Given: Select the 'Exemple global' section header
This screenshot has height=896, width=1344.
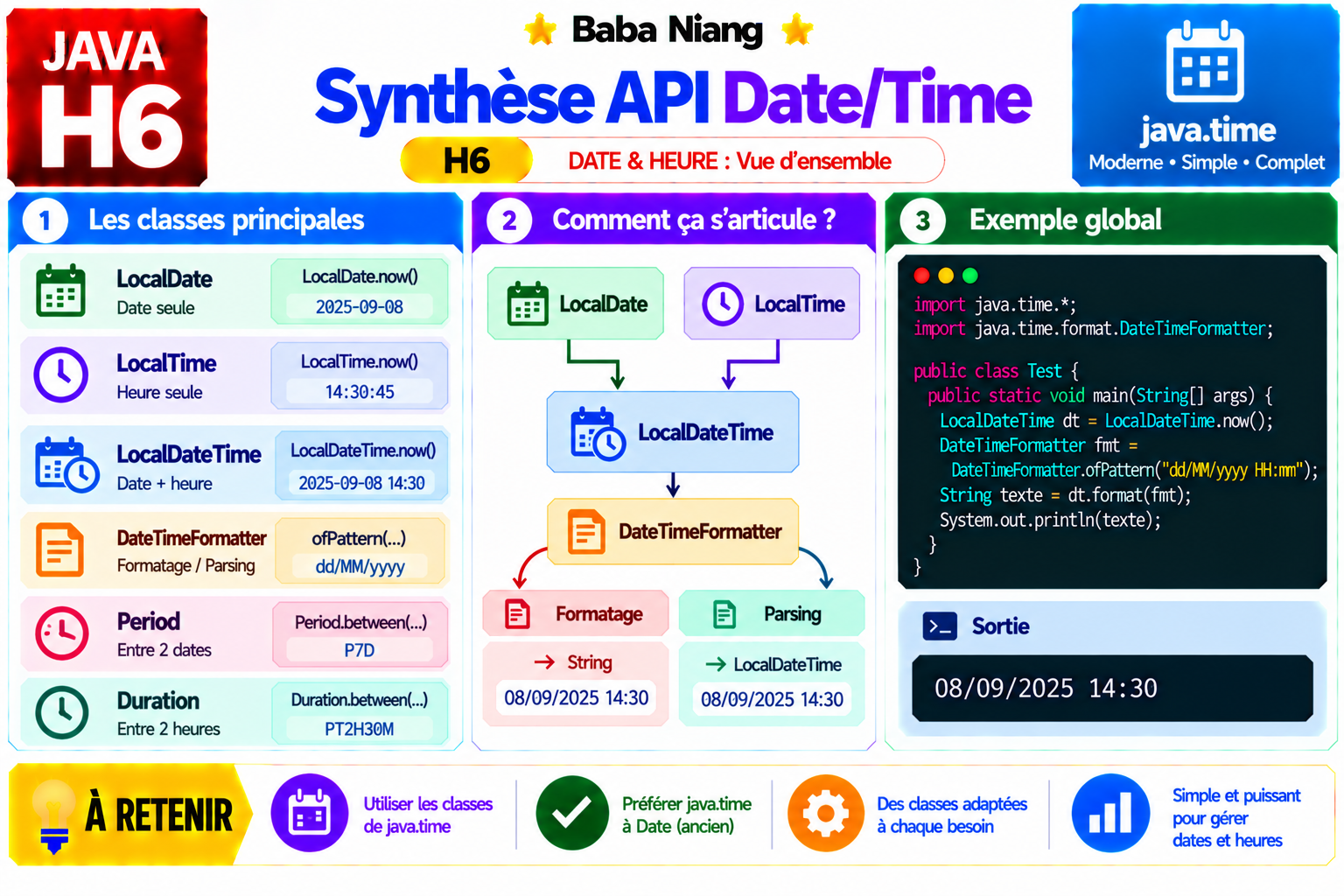Looking at the screenshot, I should tap(1111, 220).
